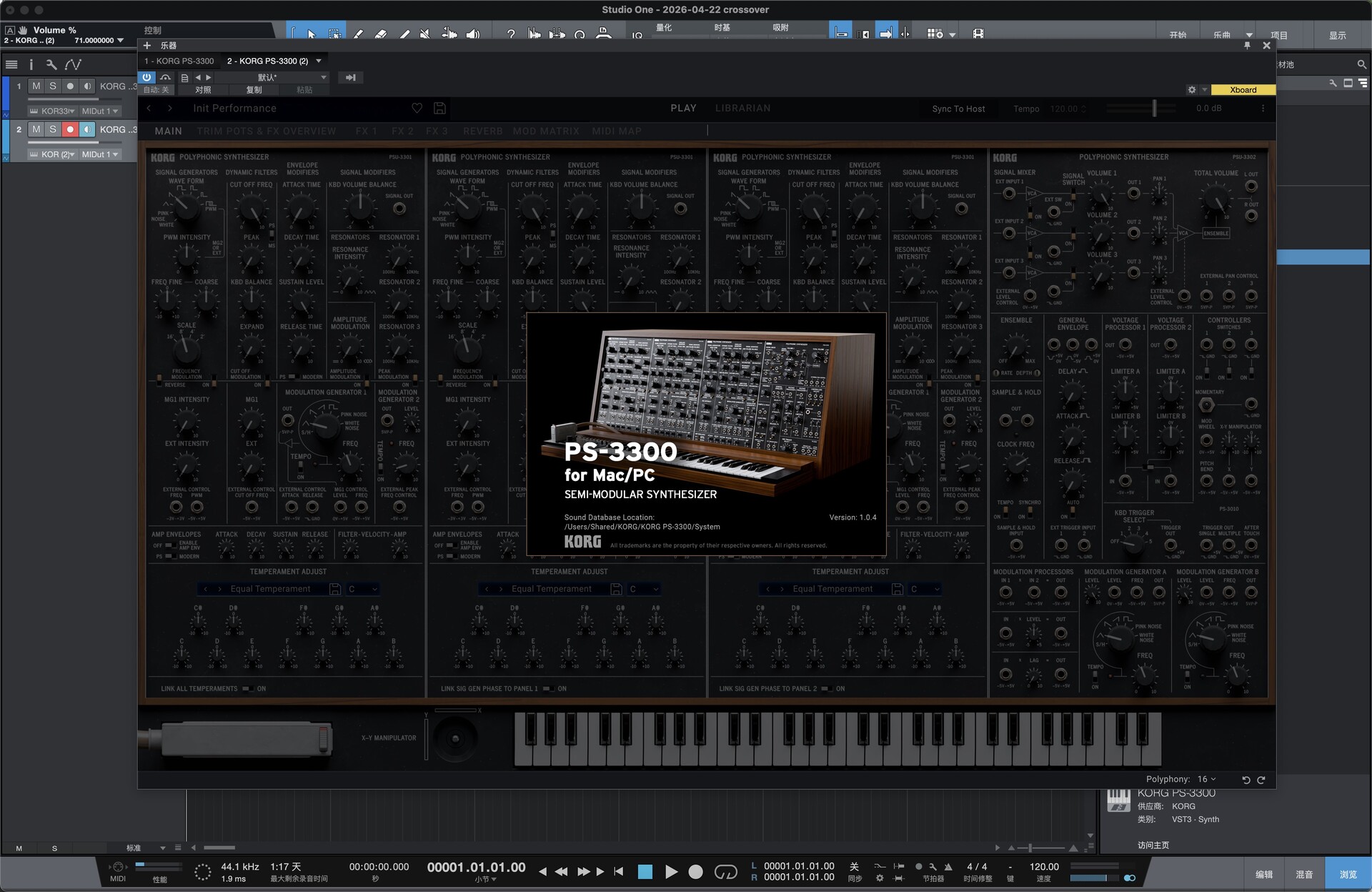Image resolution: width=1372 pixels, height=892 pixels.
Task: Click the Listen speaker tool
Action: point(472,34)
